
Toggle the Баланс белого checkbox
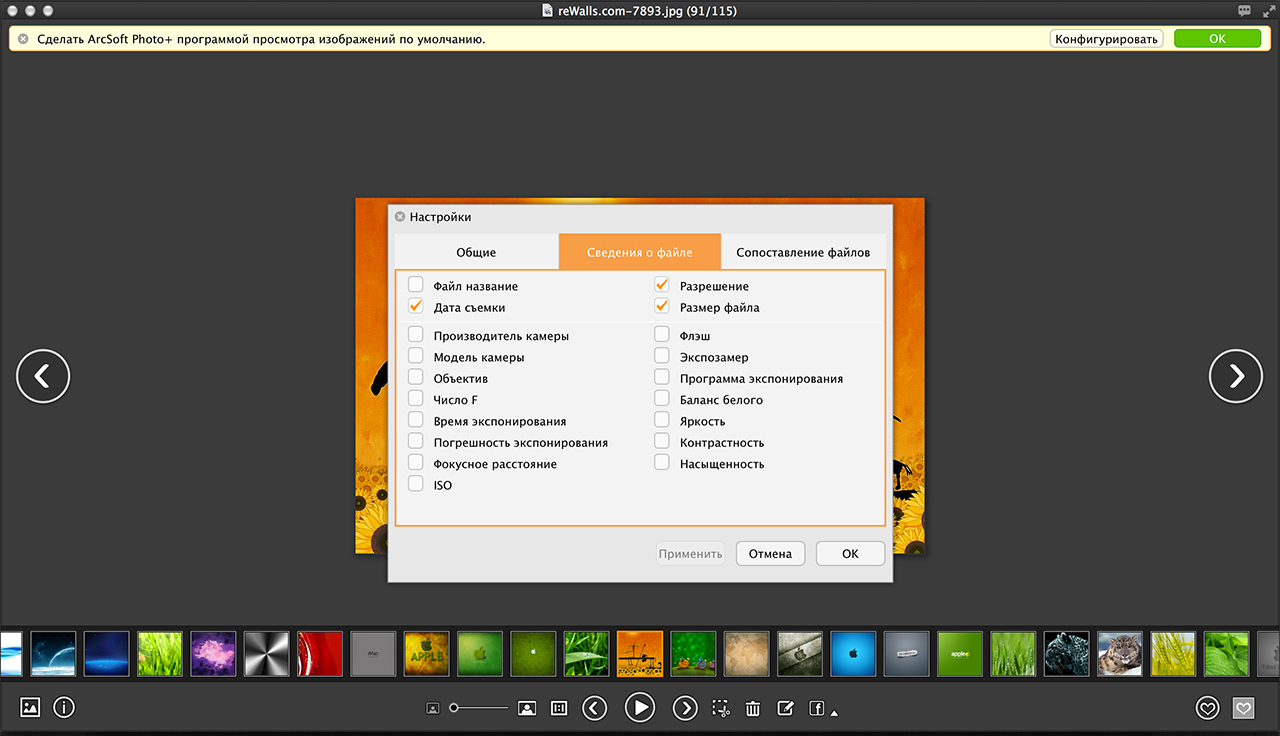click(x=662, y=399)
